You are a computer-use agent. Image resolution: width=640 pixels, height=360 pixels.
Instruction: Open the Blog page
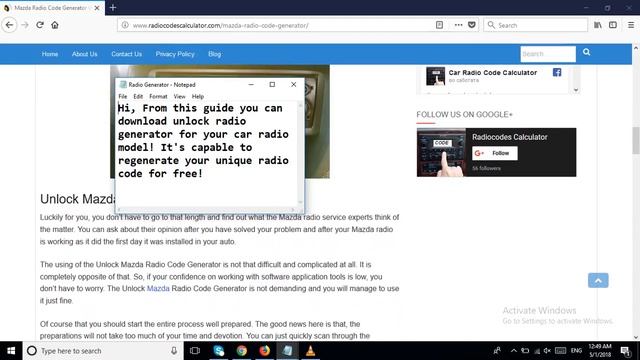pos(214,54)
